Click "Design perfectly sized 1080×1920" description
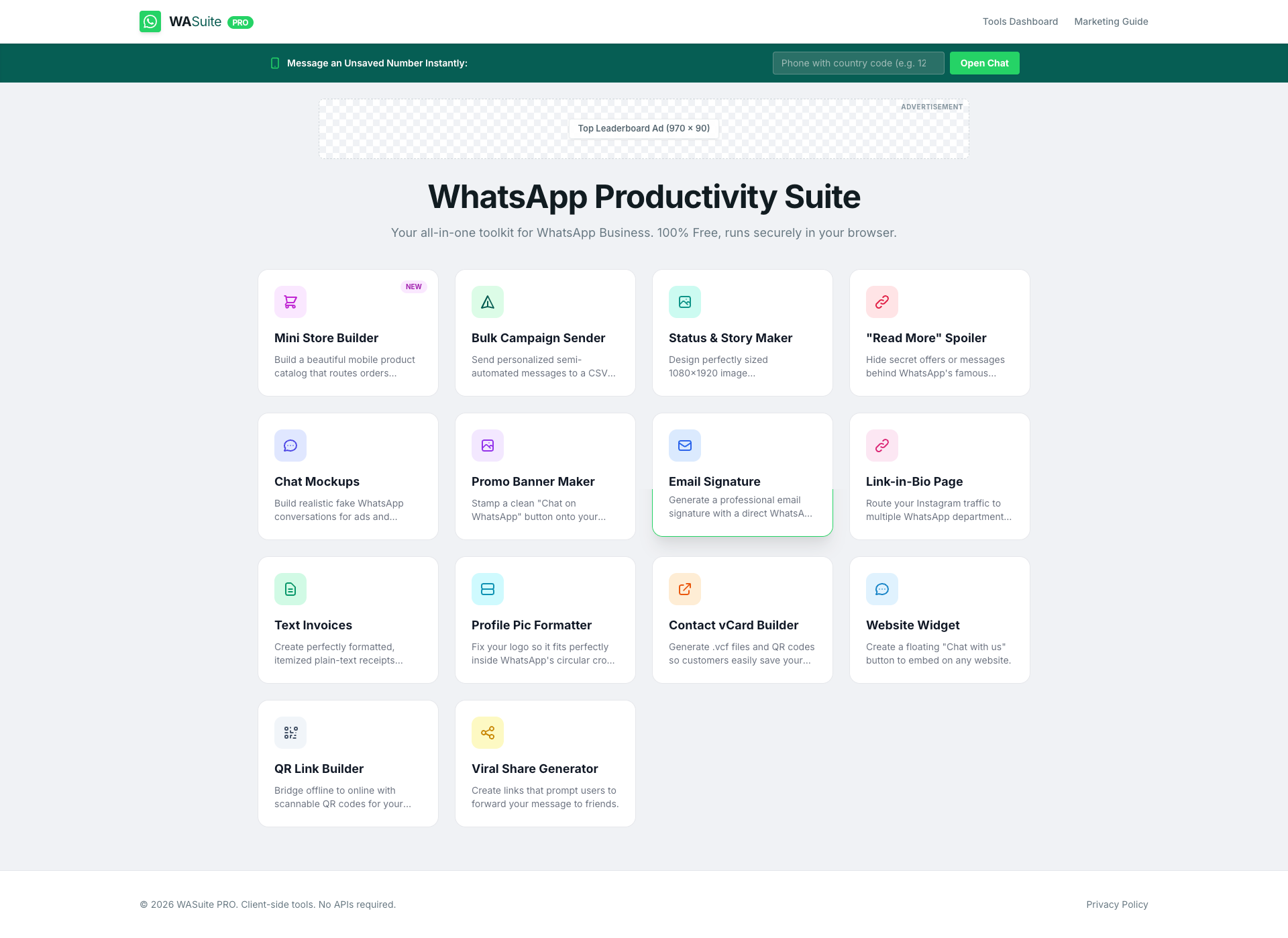The width and height of the screenshot is (1288, 938). (x=718, y=366)
